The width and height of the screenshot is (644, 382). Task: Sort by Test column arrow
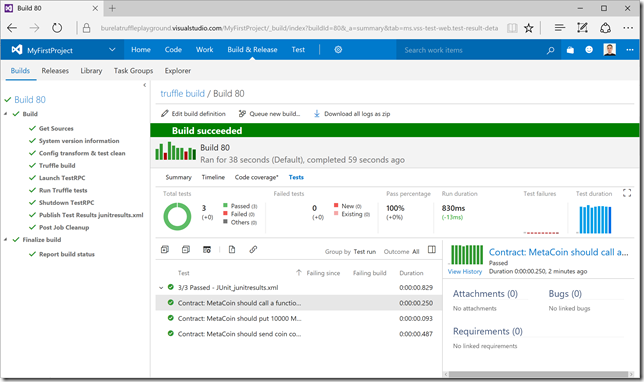[x=299, y=272]
